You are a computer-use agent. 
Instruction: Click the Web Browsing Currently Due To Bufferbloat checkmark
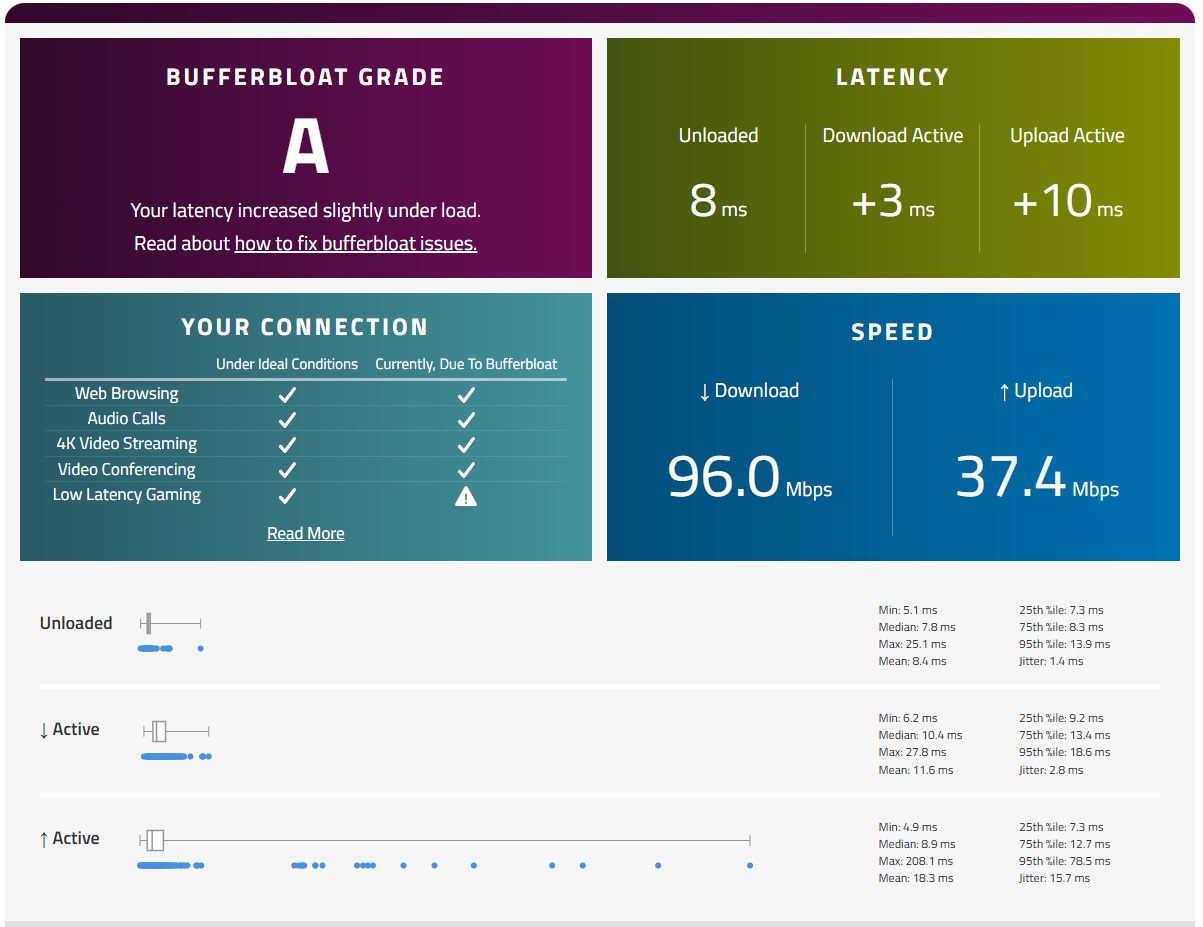coord(466,394)
